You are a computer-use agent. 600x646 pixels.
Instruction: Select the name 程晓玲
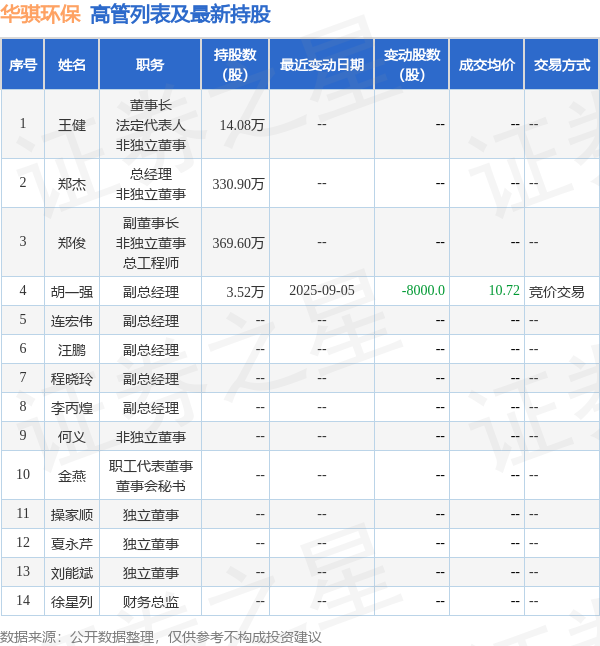(72, 379)
